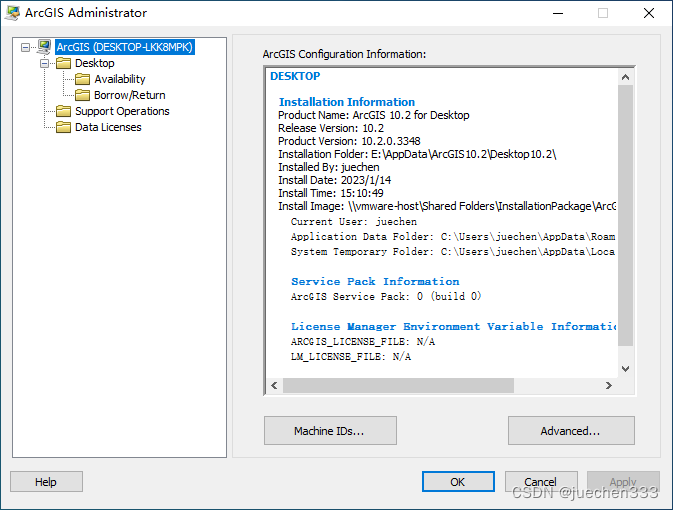
Task: Open the Machine IDs dialog
Action: pyautogui.click(x=330, y=431)
